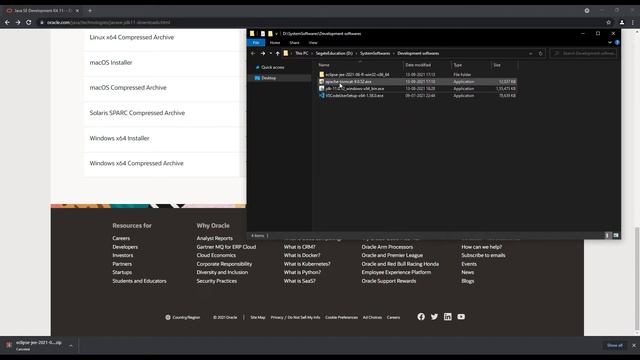Image resolution: width=640 pixels, height=360 pixels.
Task: Open the File tab in Explorer
Action: coord(256,43)
